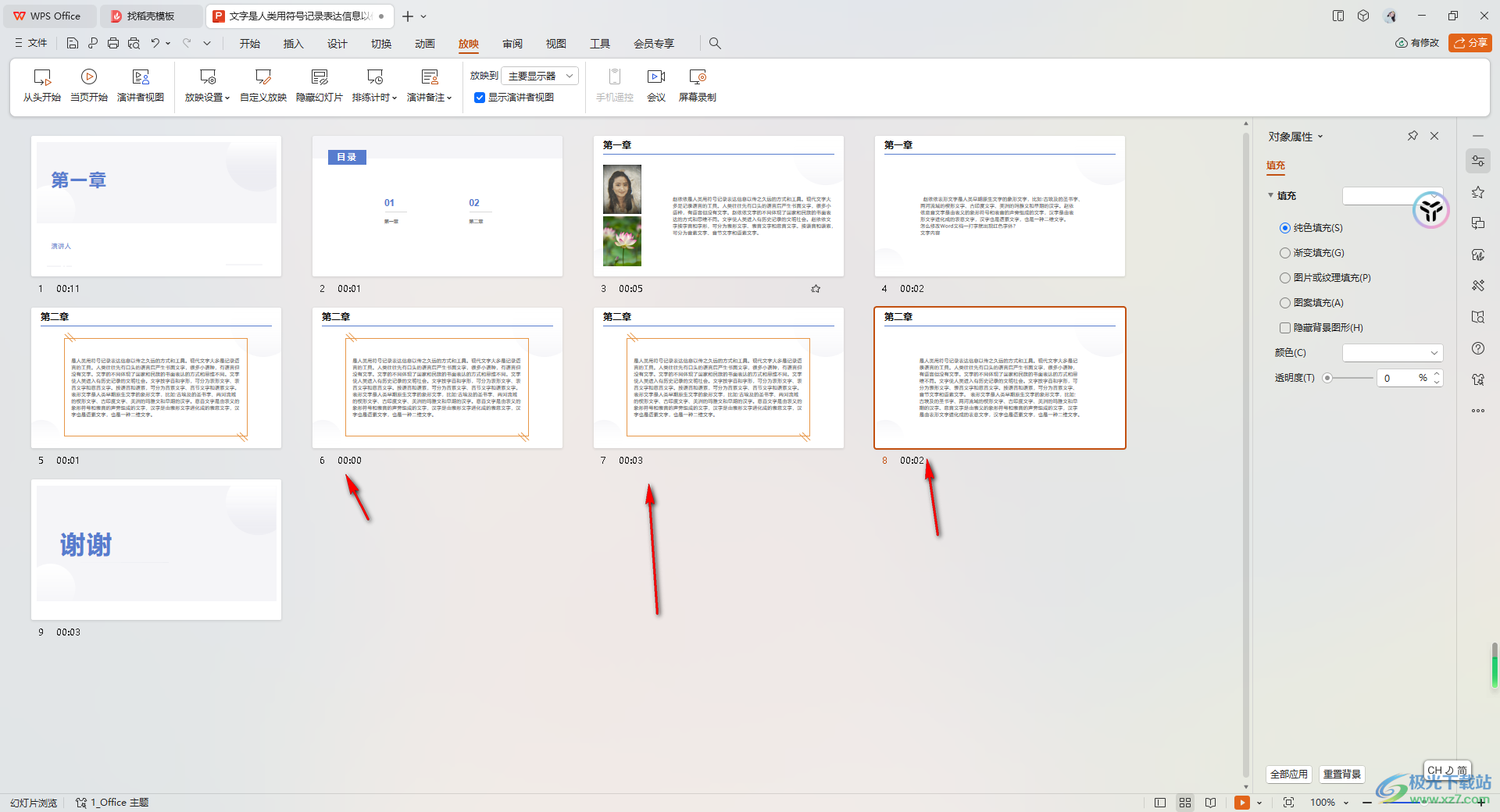This screenshot has width=1500, height=812.
Task: Pin the object properties panel
Action: (1412, 136)
